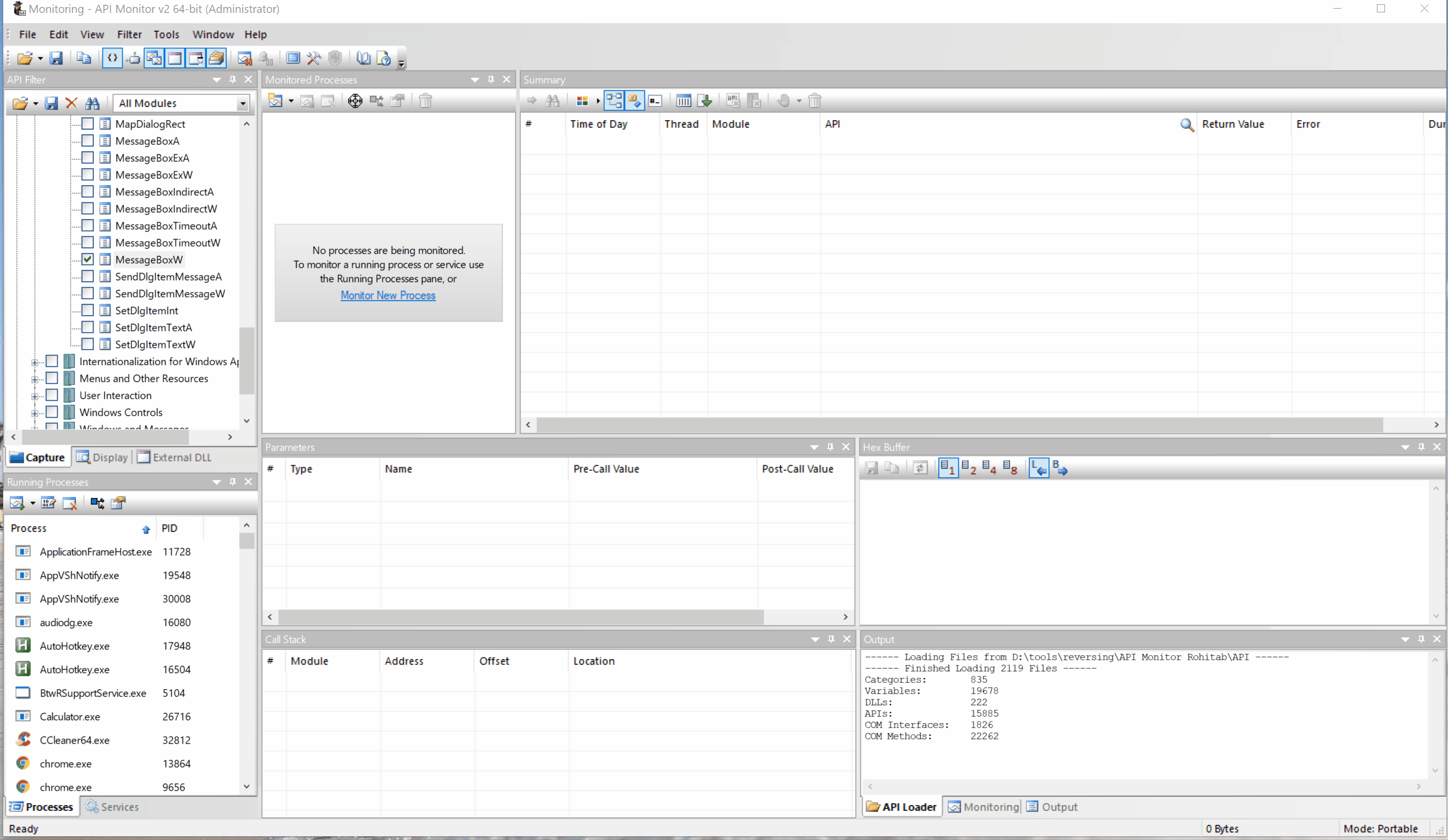Click the binoculars find icon in API Filter
The image size is (1448, 840).
tap(93, 103)
